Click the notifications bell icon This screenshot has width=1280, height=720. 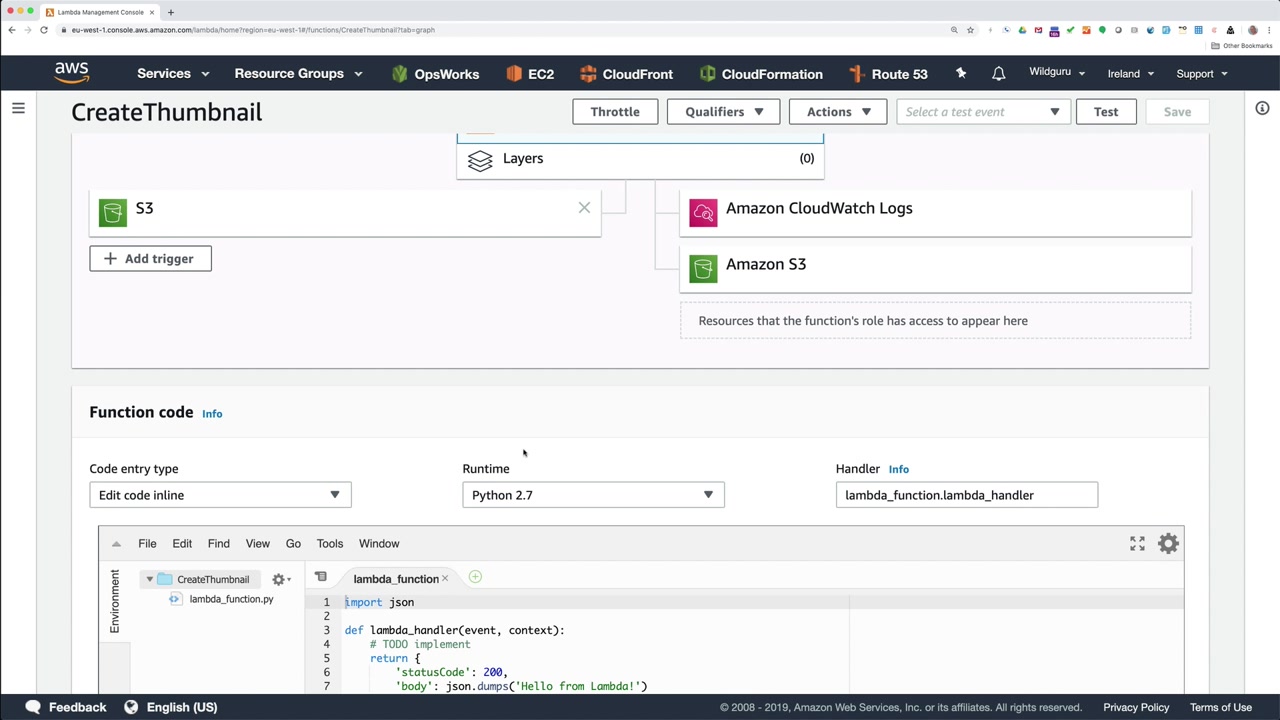(x=998, y=74)
